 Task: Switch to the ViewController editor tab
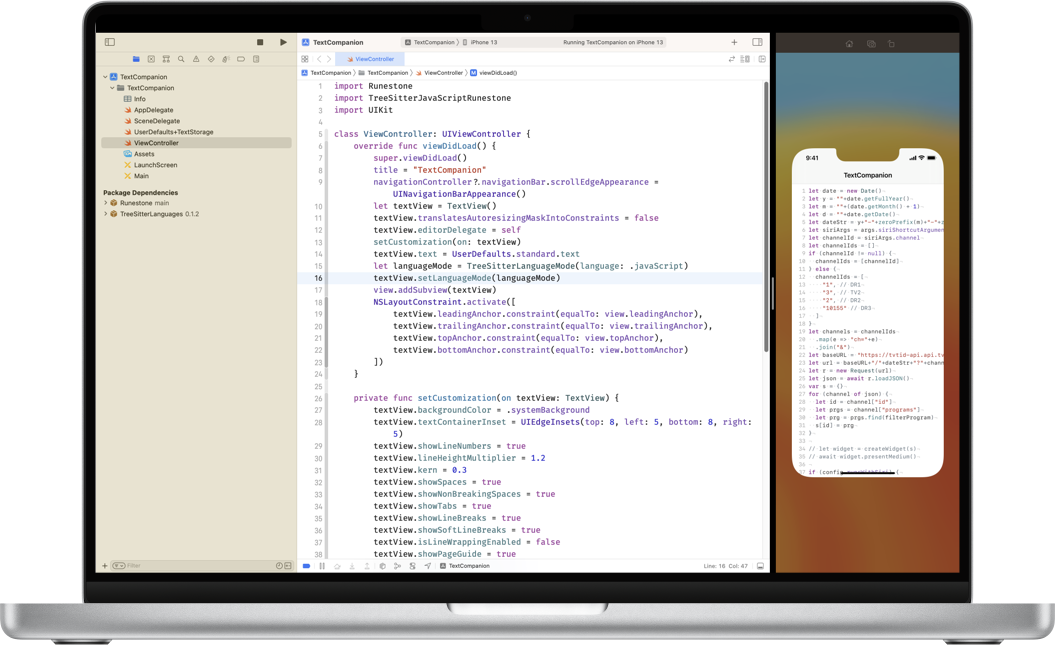[x=372, y=58]
